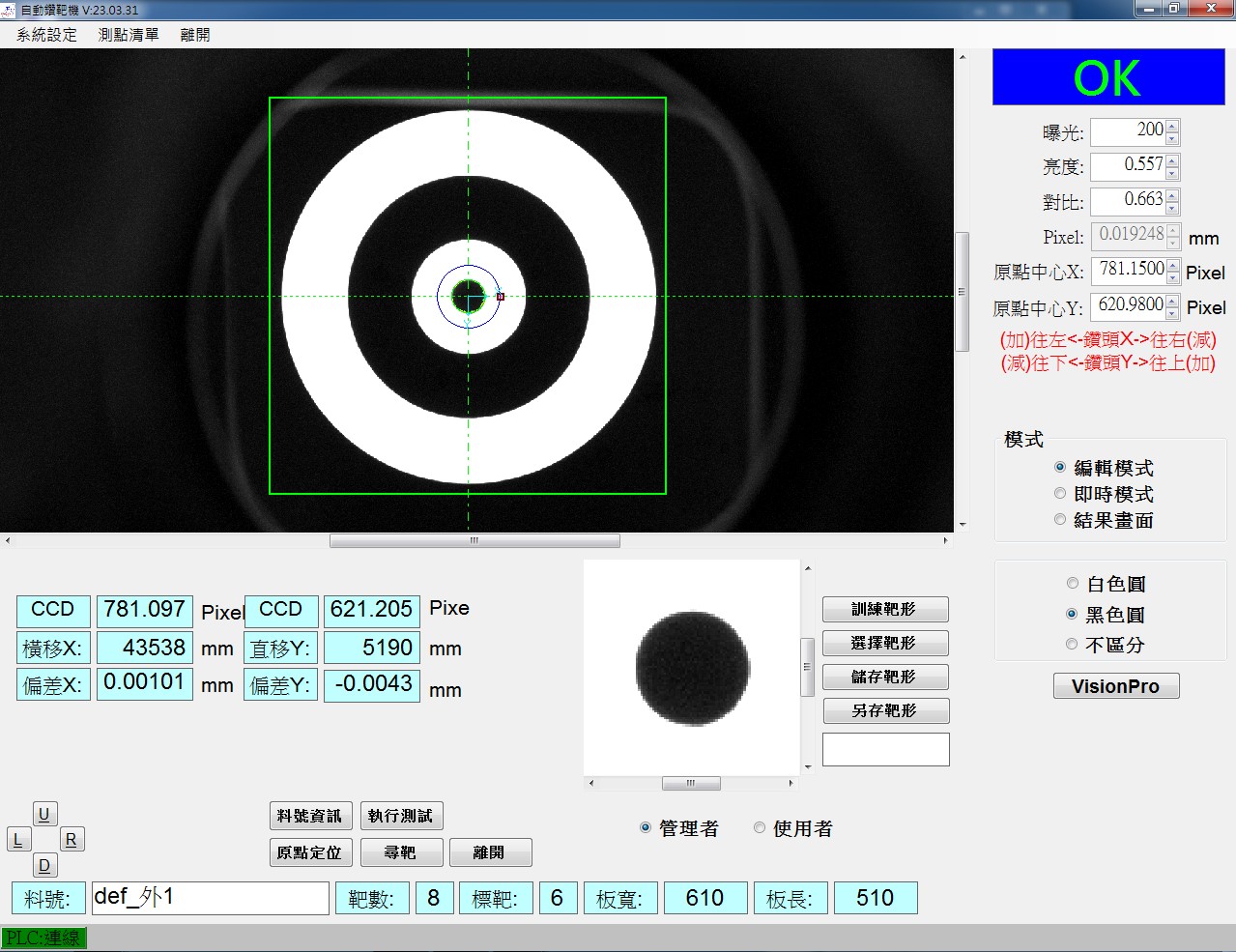Image resolution: width=1236 pixels, height=952 pixels.
Task: Decrease 曝光 exposure with down arrow
Action: pyautogui.click(x=1172, y=139)
